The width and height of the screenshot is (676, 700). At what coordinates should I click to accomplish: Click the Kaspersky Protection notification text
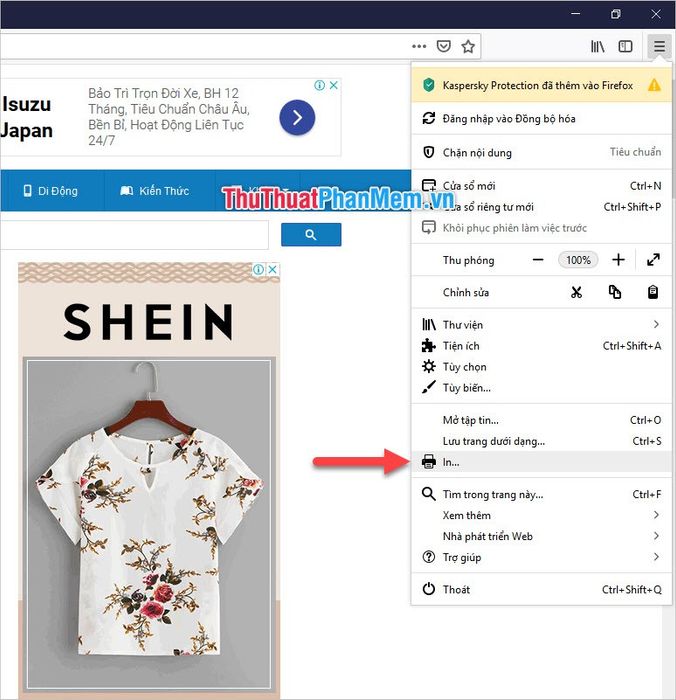click(x=538, y=85)
